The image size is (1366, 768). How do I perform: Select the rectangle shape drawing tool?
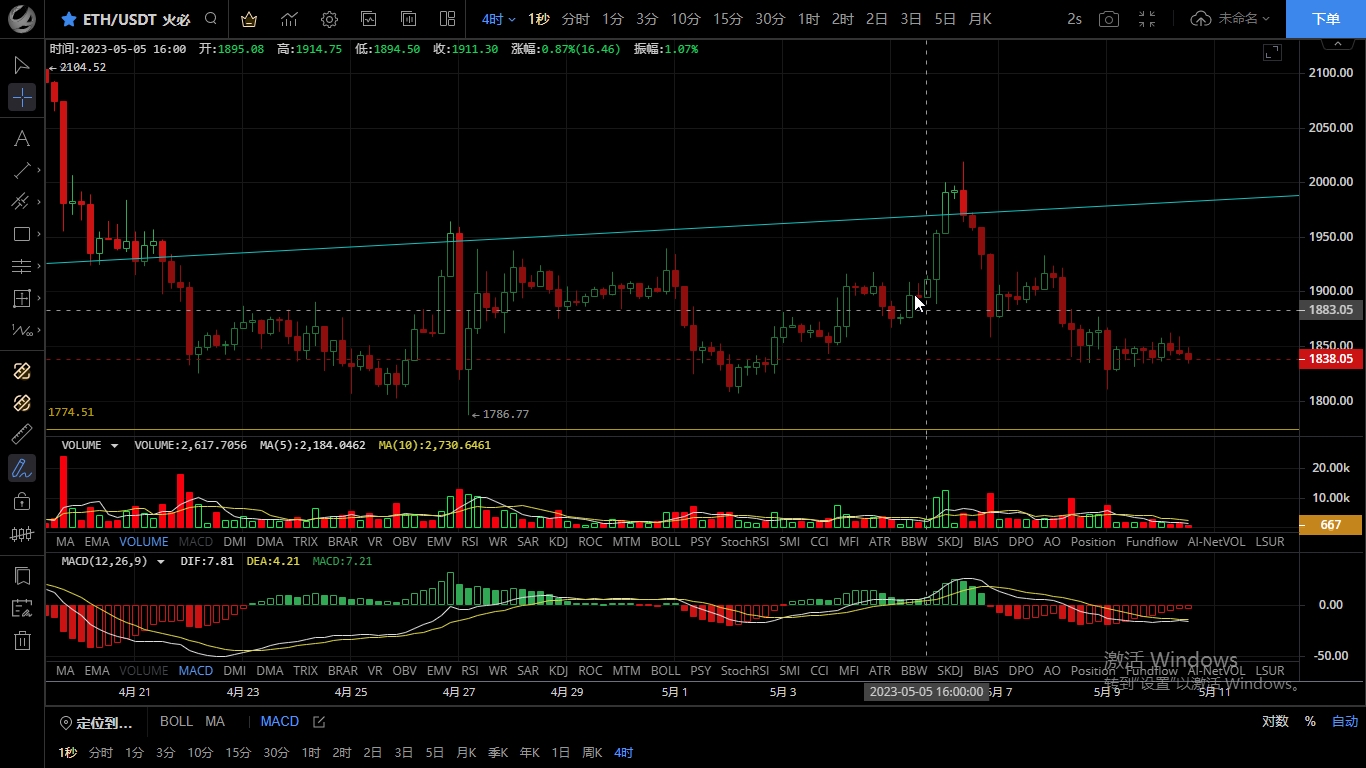[22, 234]
